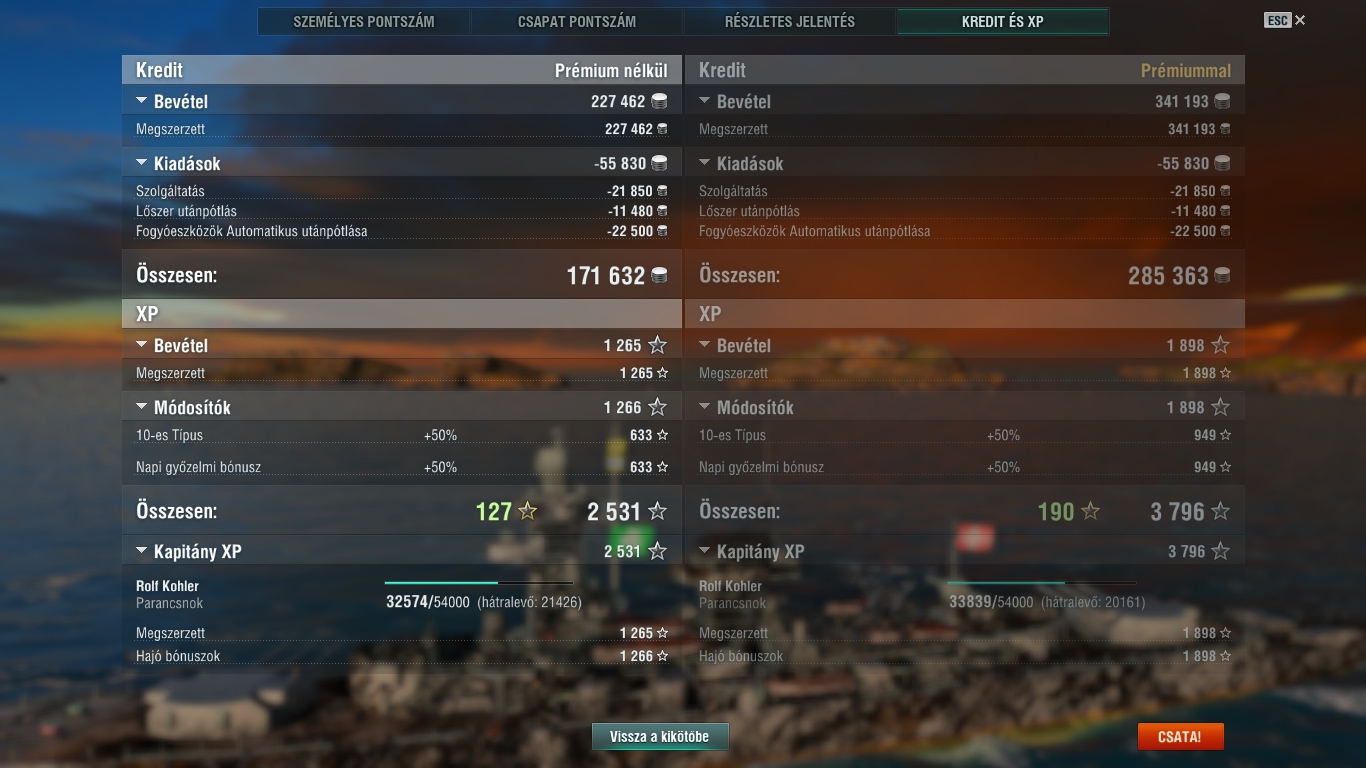
Task: Open the Csapat pontszám tab
Action: [x=577, y=21]
